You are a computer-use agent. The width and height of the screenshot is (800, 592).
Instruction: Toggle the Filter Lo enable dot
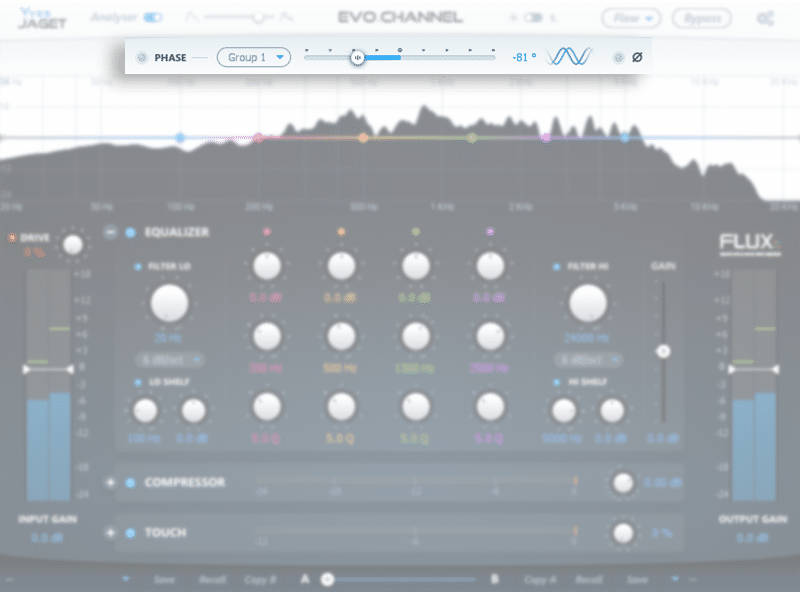click(138, 266)
